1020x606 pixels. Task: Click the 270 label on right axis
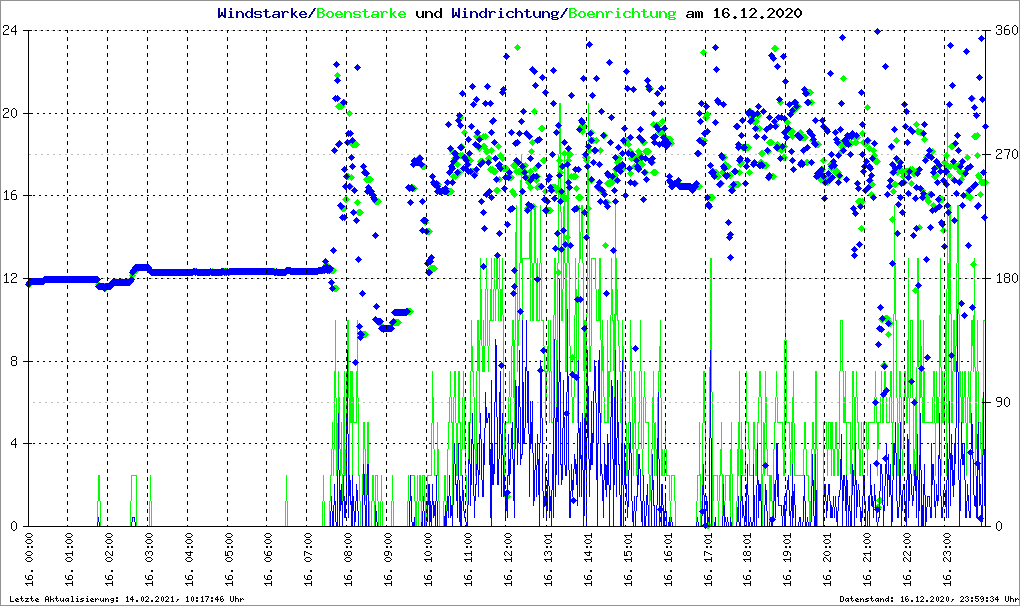tap(1005, 155)
